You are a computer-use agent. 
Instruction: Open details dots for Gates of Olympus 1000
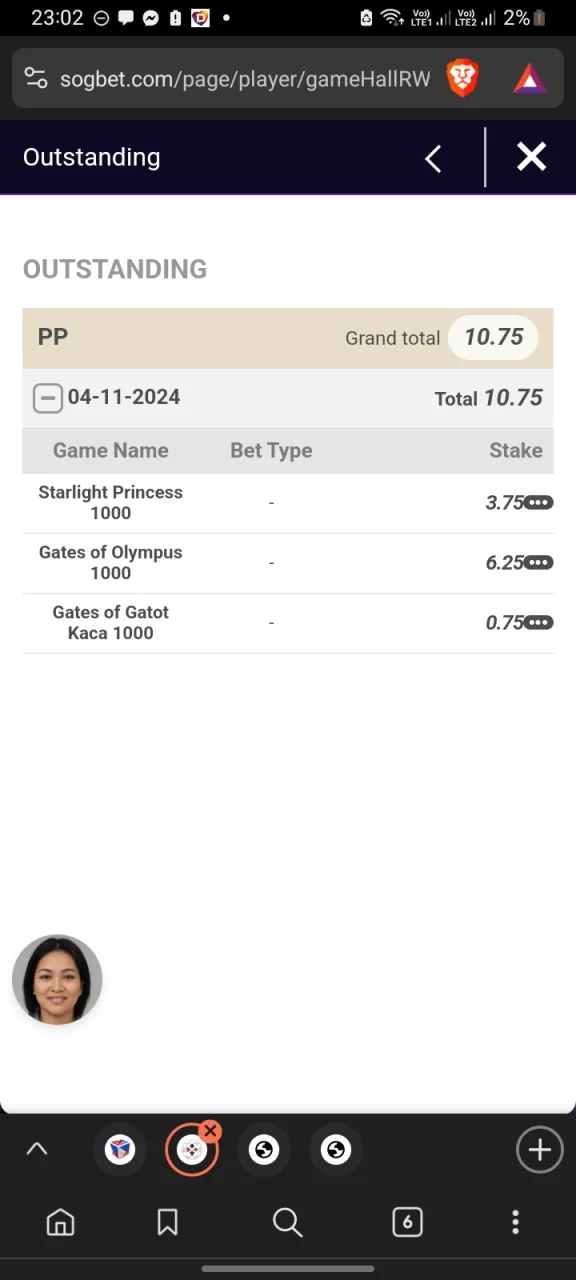(x=539, y=562)
